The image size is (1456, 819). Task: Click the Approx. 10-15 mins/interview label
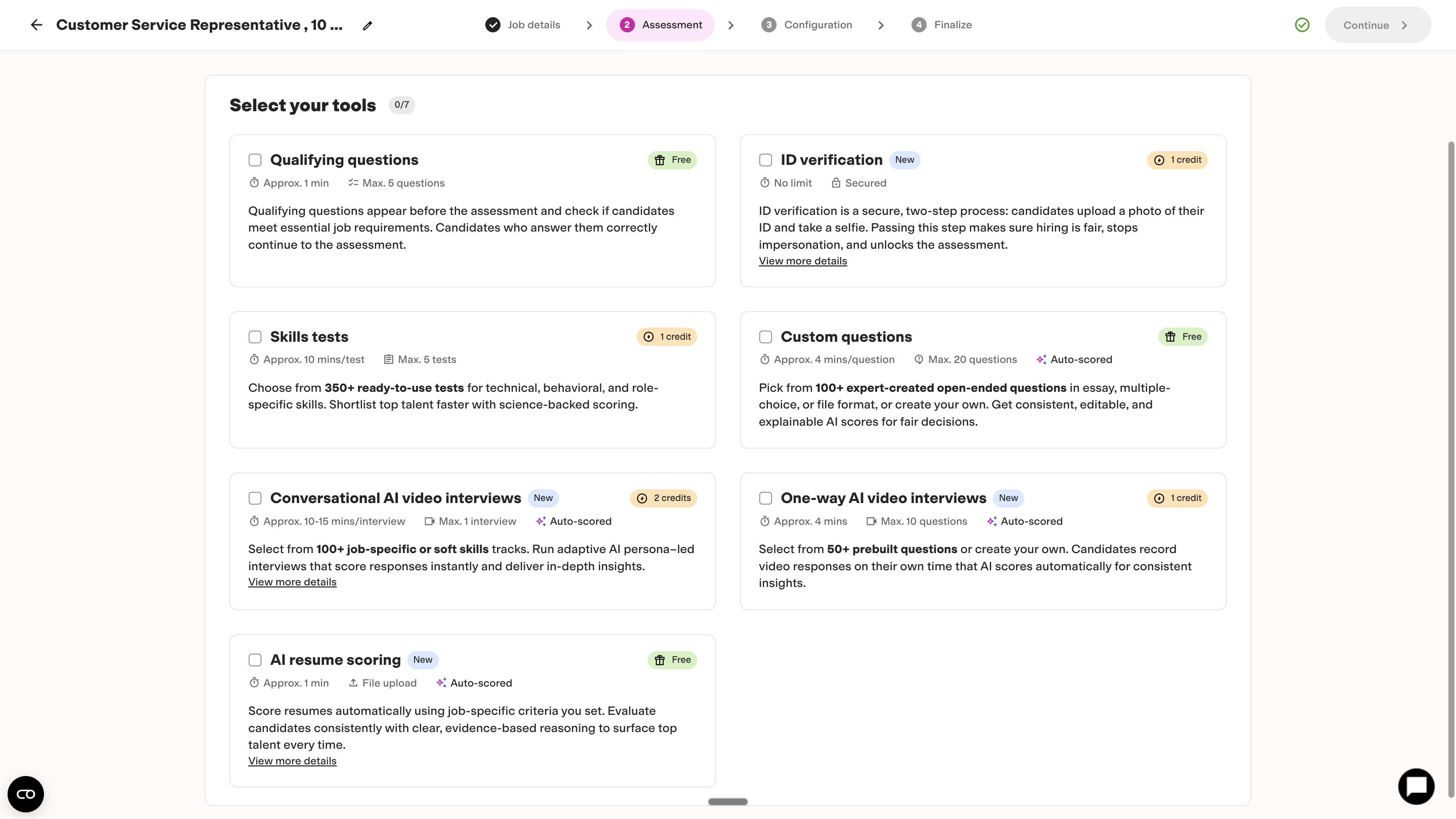pos(334,521)
